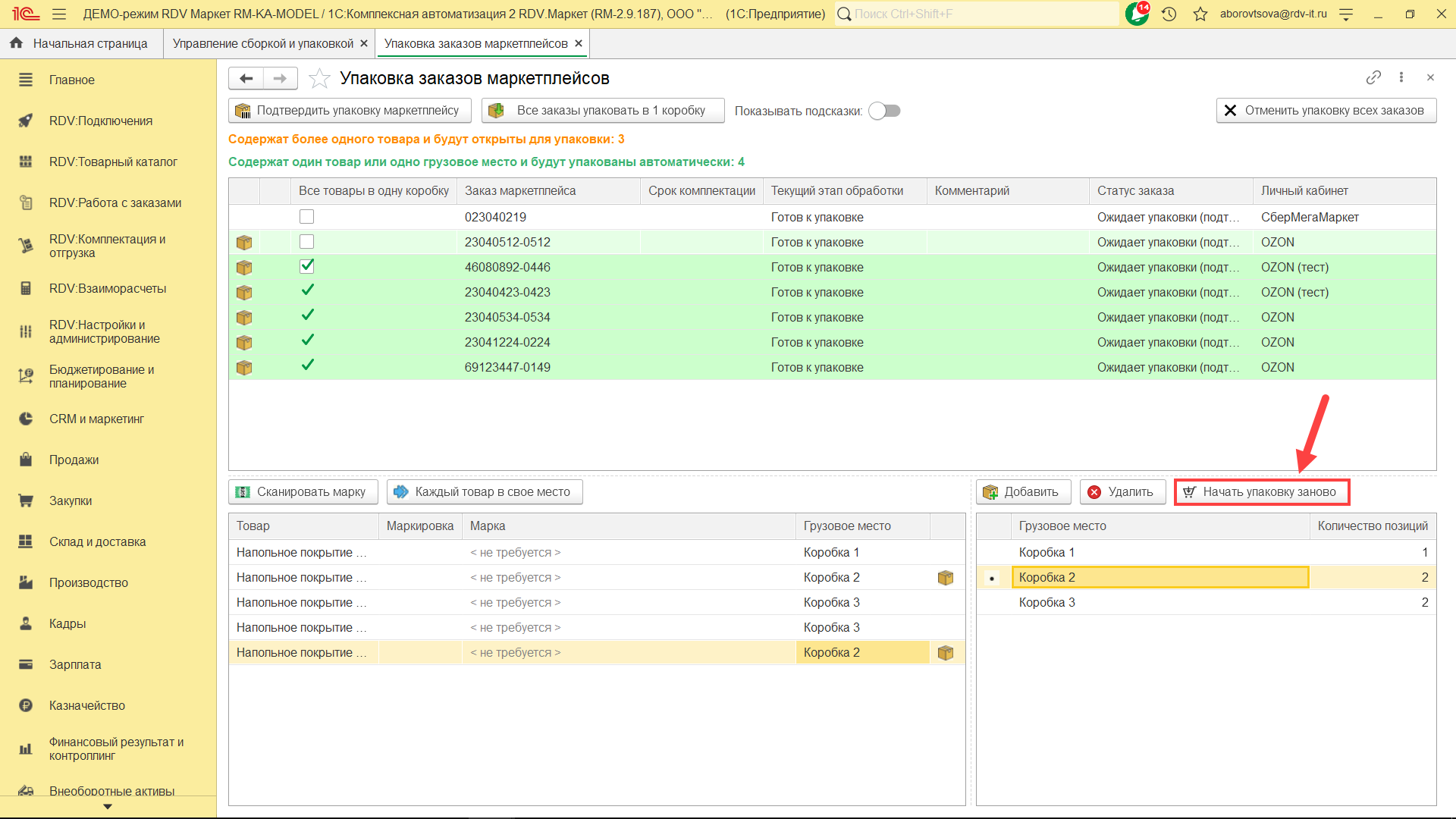Open the history clock icon
The image size is (1456, 819).
coord(1169,14)
